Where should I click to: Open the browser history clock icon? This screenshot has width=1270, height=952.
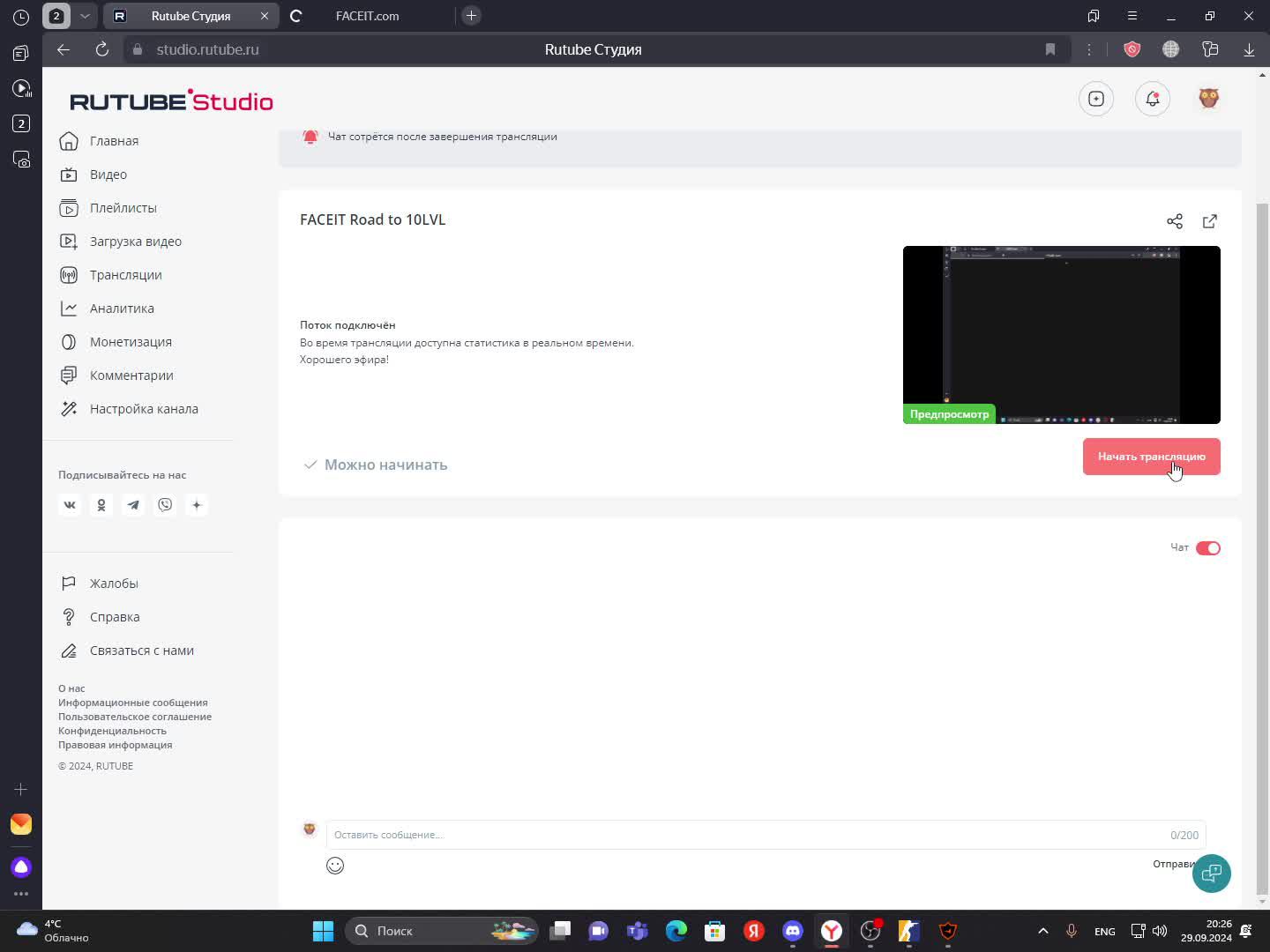[21, 17]
